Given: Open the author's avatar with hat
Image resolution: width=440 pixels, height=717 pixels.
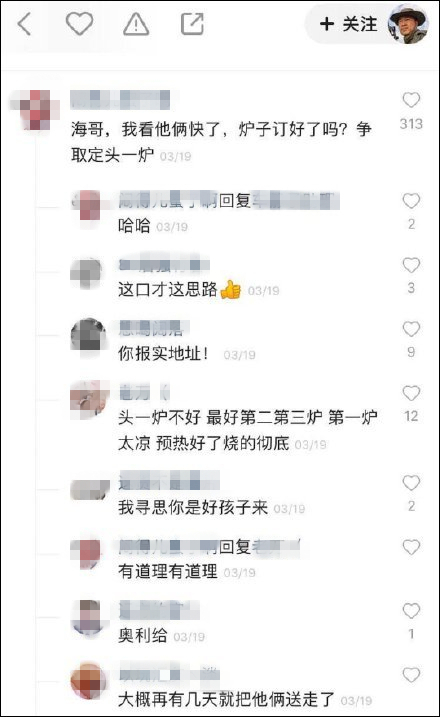Looking at the screenshot, I should pyautogui.click(x=408, y=25).
